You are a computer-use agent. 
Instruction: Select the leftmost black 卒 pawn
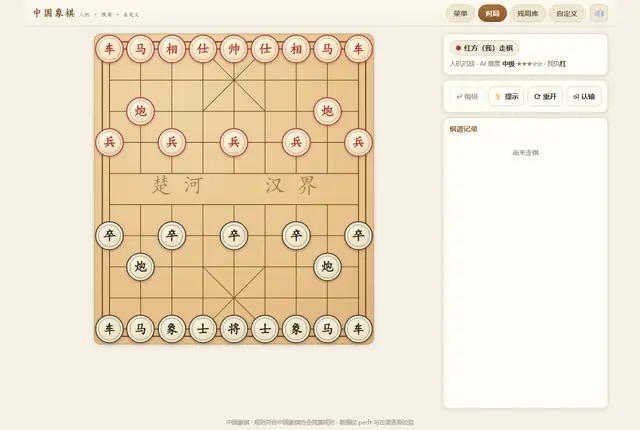click(x=109, y=235)
